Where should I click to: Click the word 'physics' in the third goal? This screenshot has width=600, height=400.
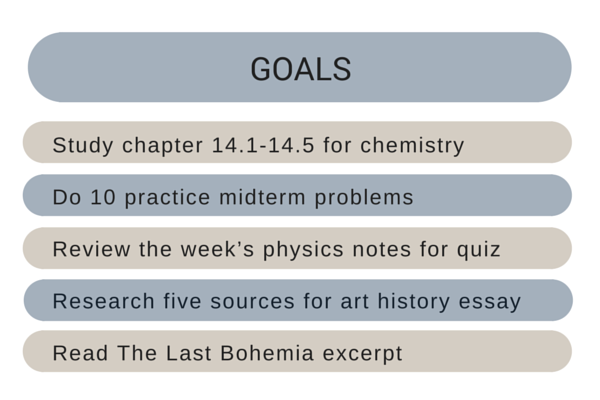click(303, 251)
